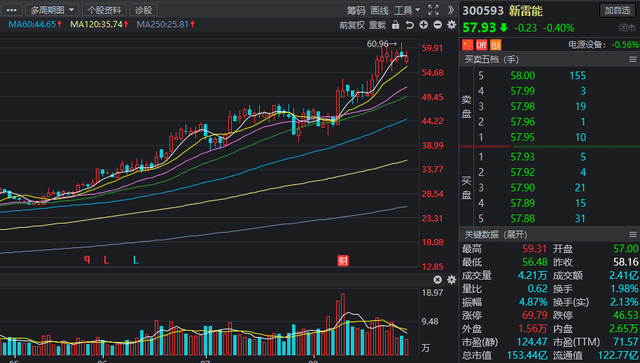The height and width of the screenshot is (363, 640).
Task: Click the 市盈(TTM) value 71.57
Action: pyautogui.click(x=626, y=342)
